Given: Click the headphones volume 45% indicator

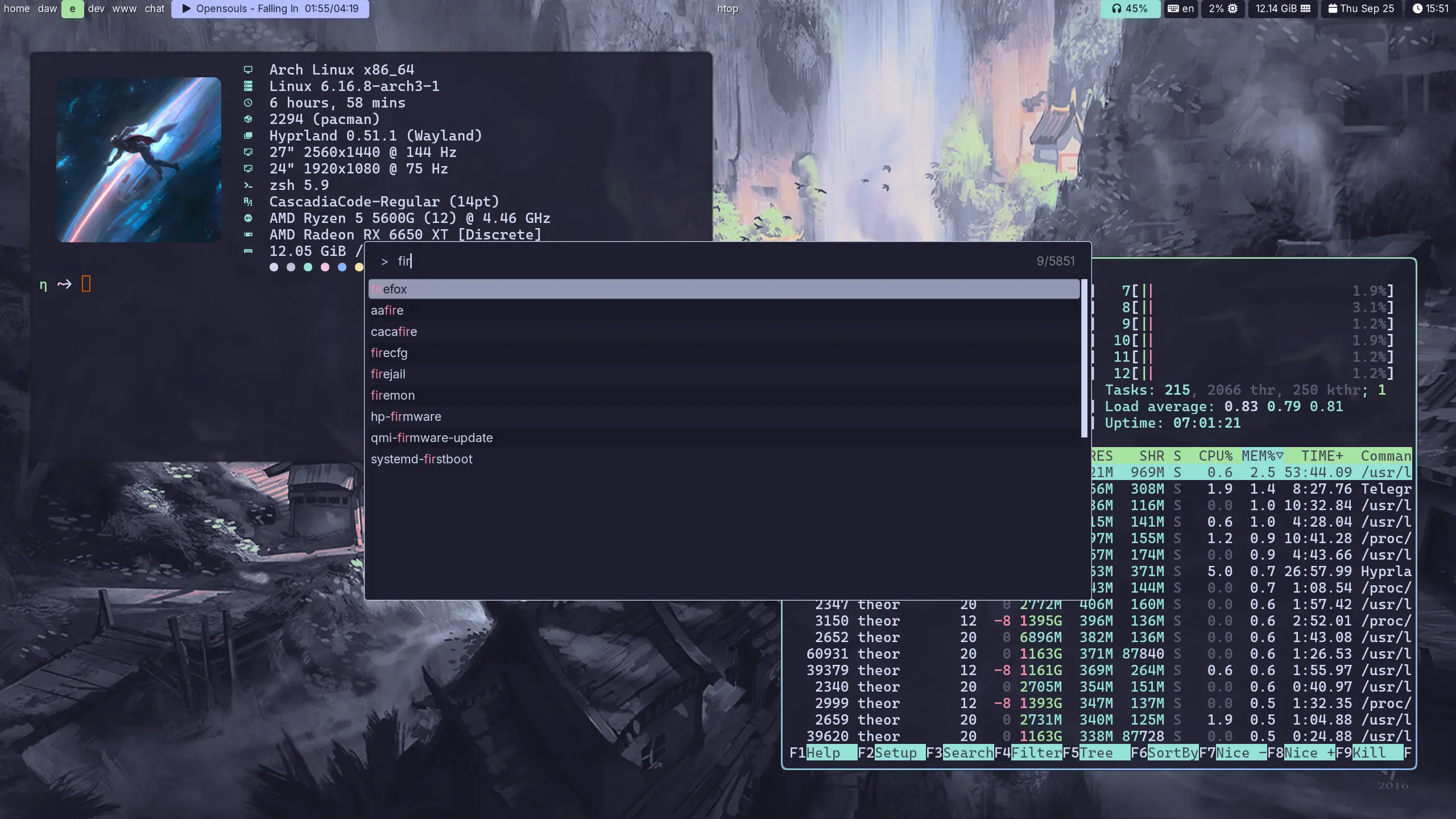Looking at the screenshot, I should tap(1130, 9).
